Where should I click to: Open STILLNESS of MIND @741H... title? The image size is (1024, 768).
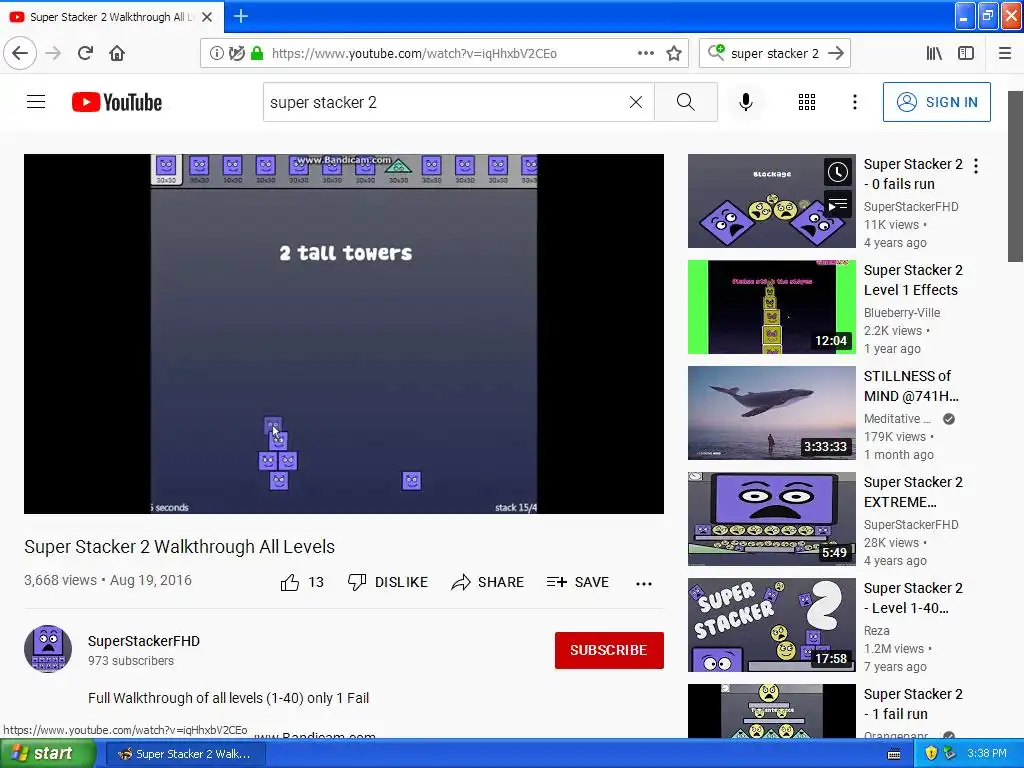click(x=911, y=385)
